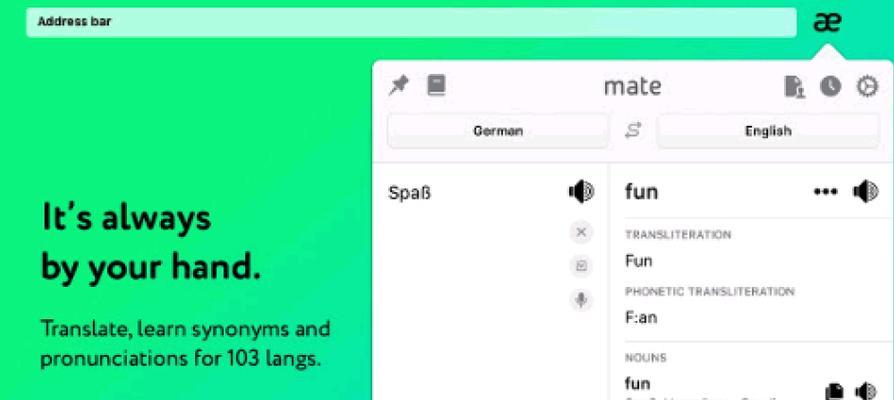Open Mate settings gear icon
Viewport: 894px width, 400px height.
[867, 87]
